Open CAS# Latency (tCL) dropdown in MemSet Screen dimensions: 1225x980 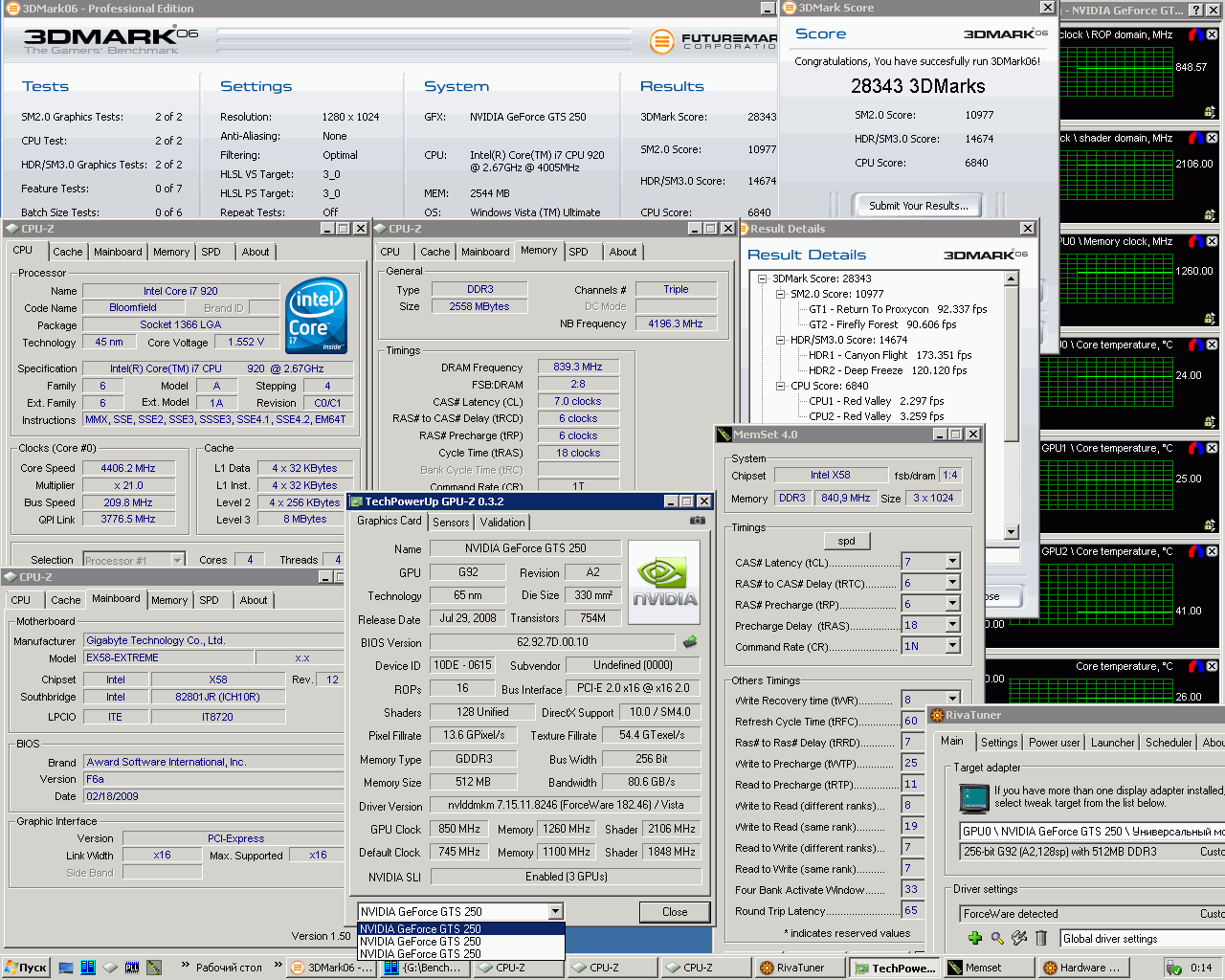pyautogui.click(x=952, y=562)
